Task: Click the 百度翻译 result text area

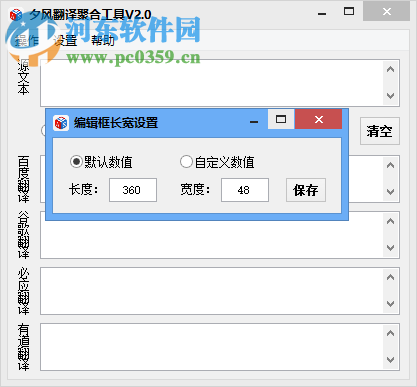Action: (366, 179)
